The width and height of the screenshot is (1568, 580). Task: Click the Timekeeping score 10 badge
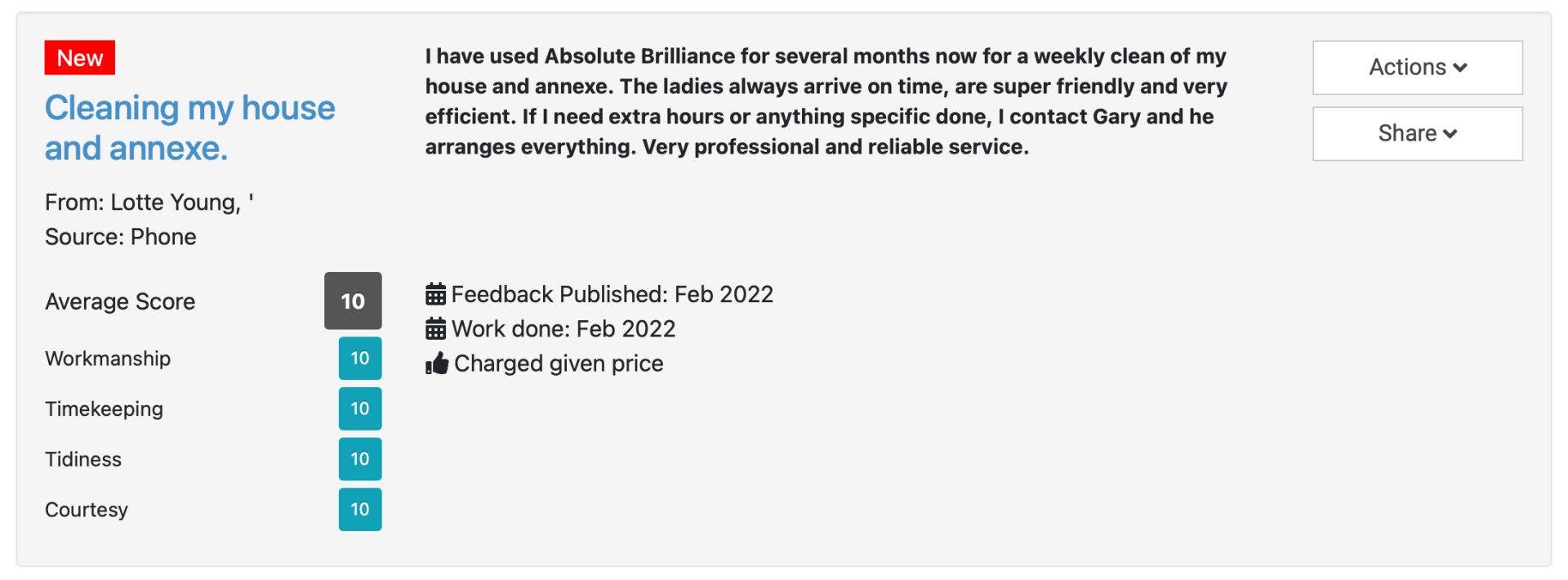pos(360,409)
